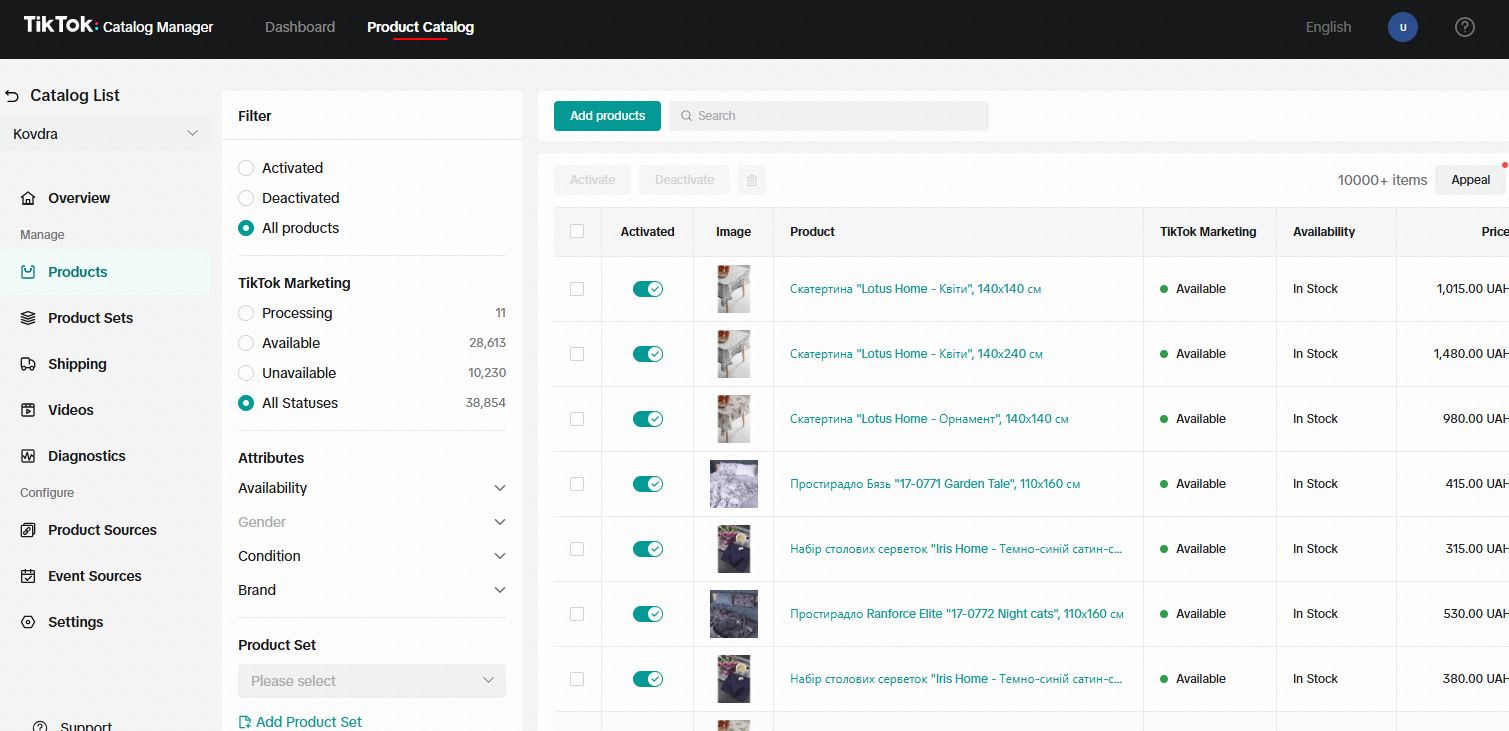
Task: Click the Add products button
Action: (x=607, y=116)
